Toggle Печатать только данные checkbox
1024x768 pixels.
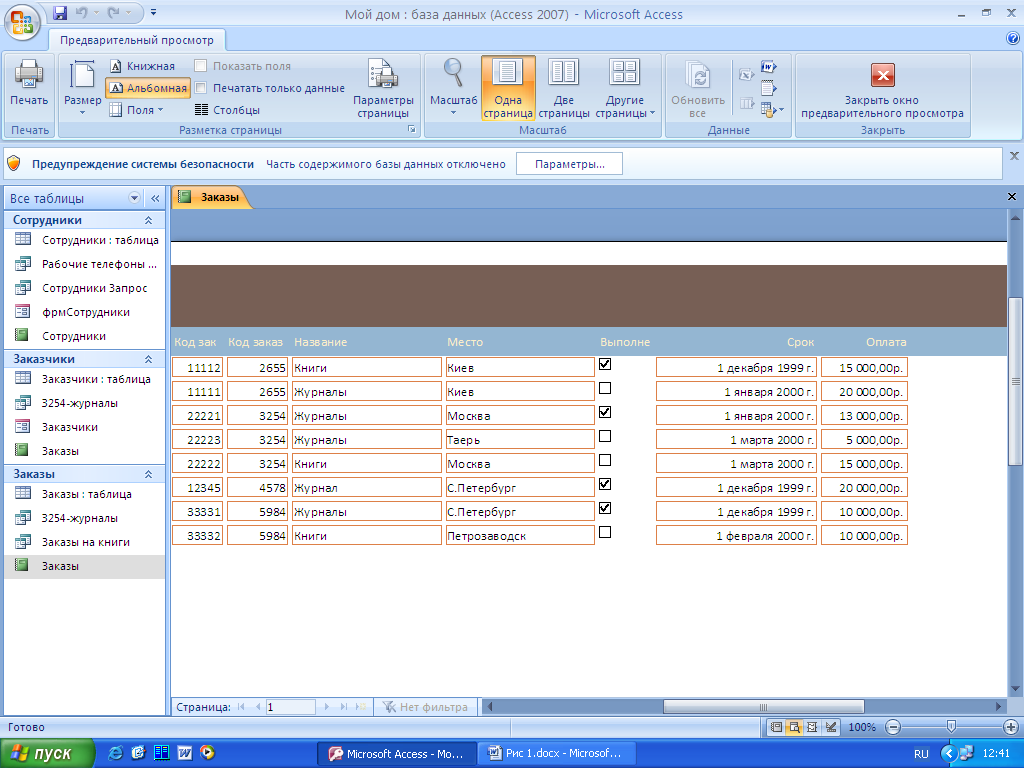tap(201, 88)
